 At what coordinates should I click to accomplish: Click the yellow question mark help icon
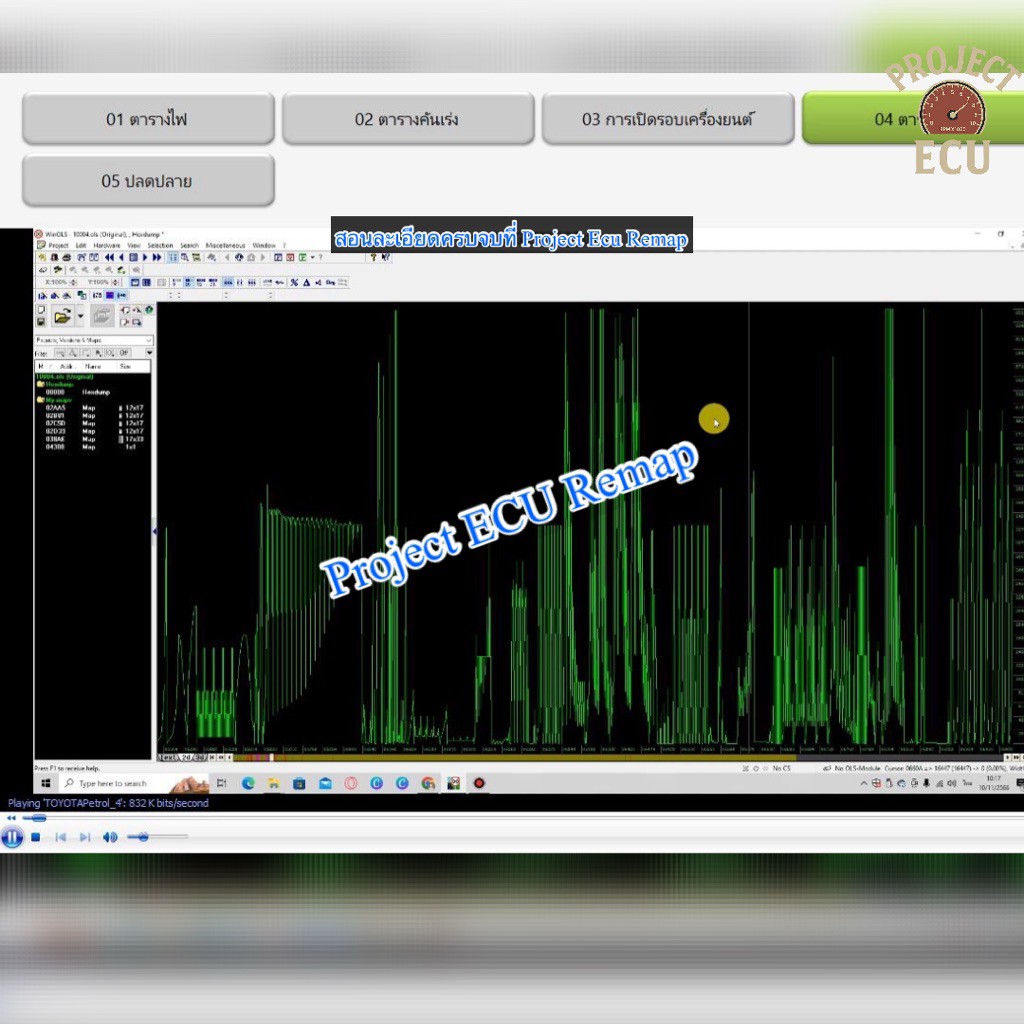click(374, 257)
